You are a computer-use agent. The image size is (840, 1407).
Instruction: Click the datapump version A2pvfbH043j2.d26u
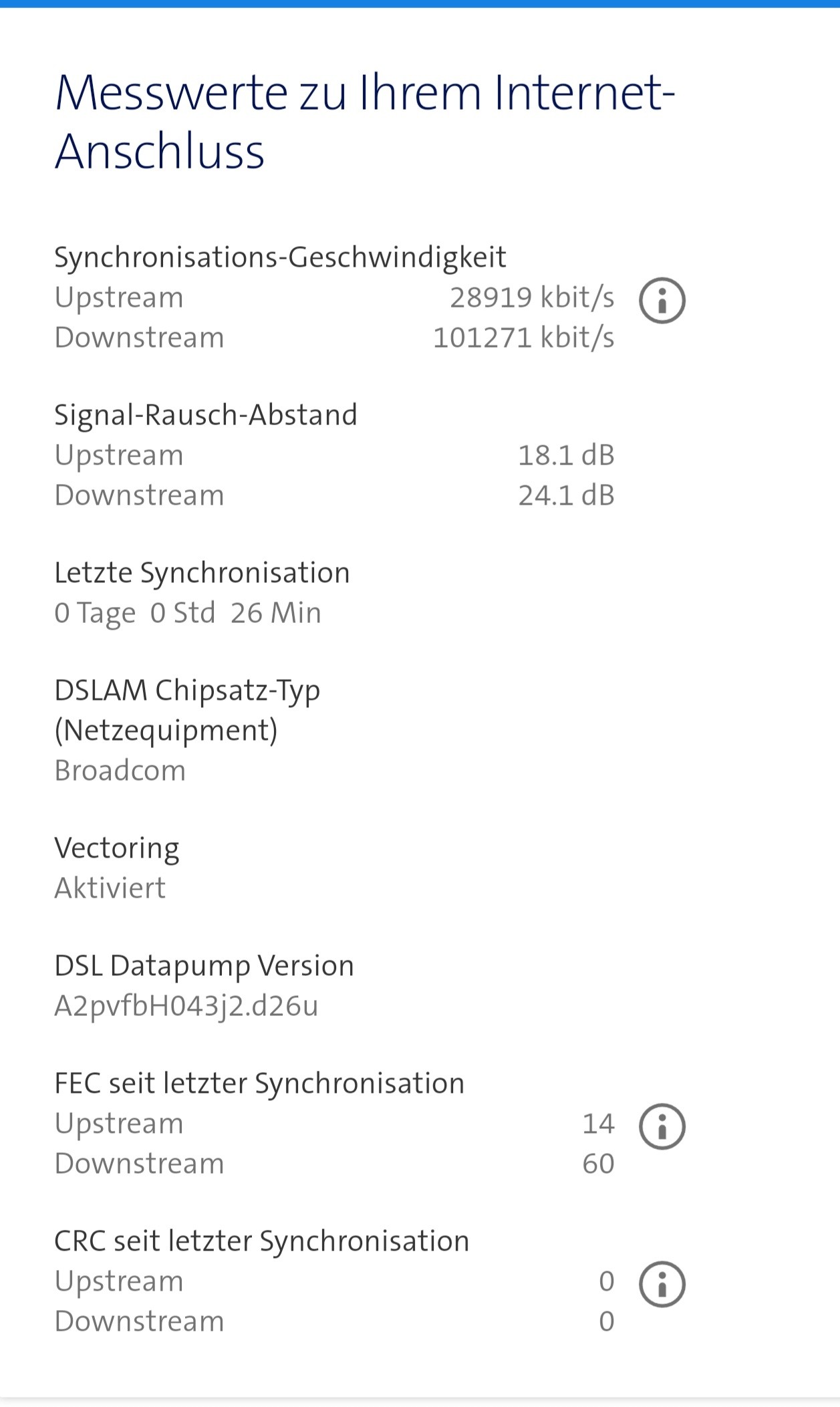186,1006
